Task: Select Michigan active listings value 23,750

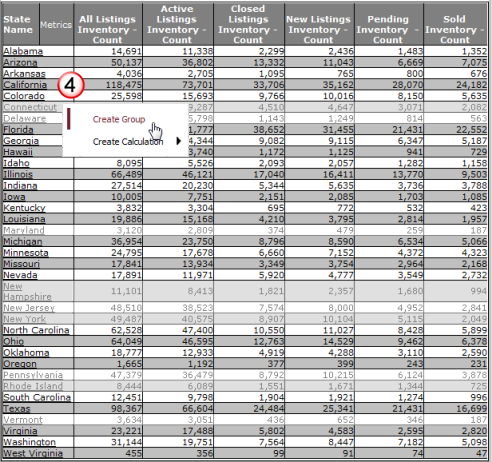Action: click(197, 241)
